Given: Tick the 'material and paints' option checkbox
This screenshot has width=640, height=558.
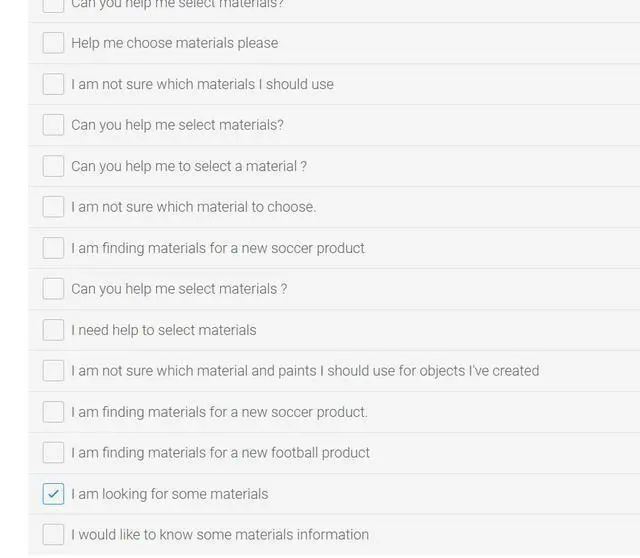Looking at the screenshot, I should tap(53, 371).
